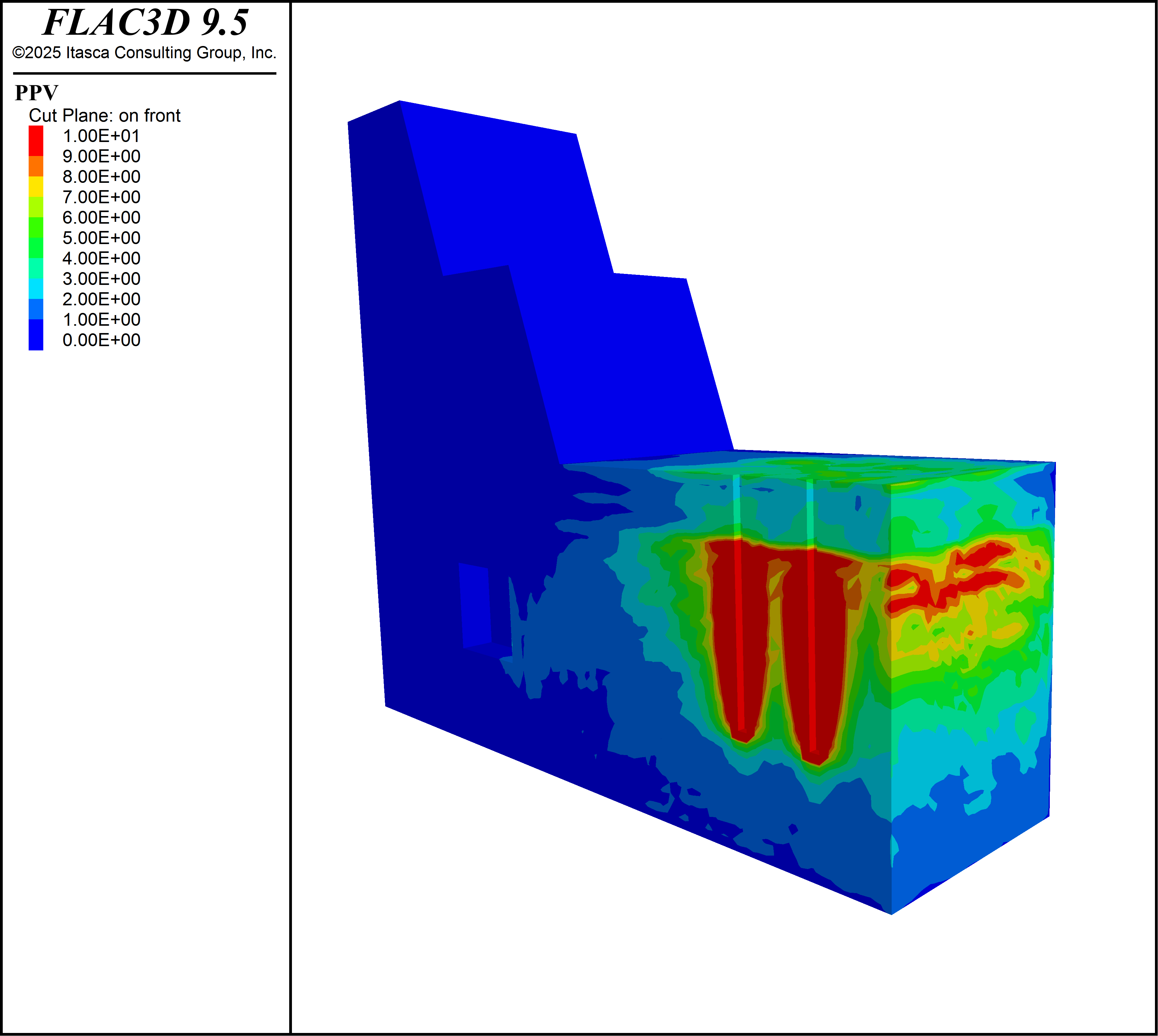Click the Itasca Consulting Group copyright text

[144, 52]
